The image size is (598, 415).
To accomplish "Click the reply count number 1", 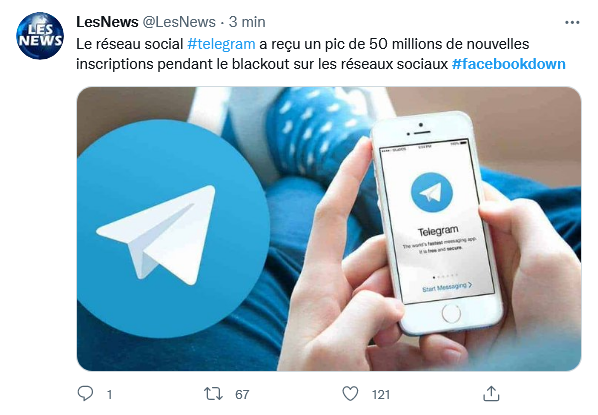I will (109, 394).
